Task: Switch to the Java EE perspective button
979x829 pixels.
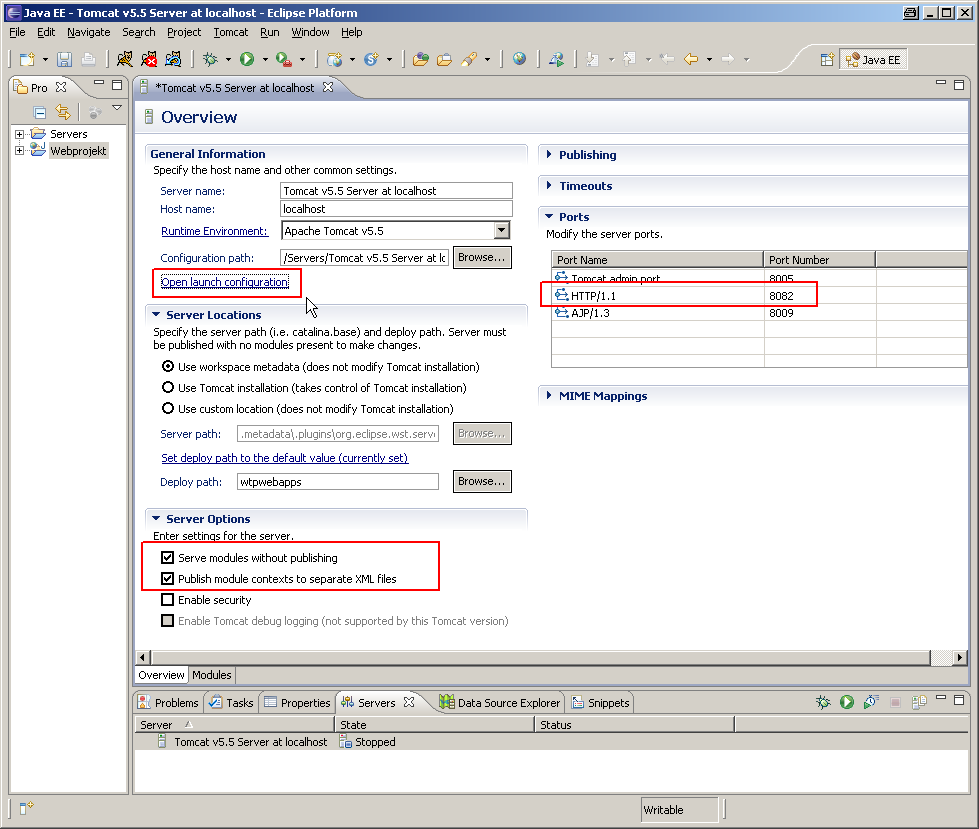Action: (873, 60)
